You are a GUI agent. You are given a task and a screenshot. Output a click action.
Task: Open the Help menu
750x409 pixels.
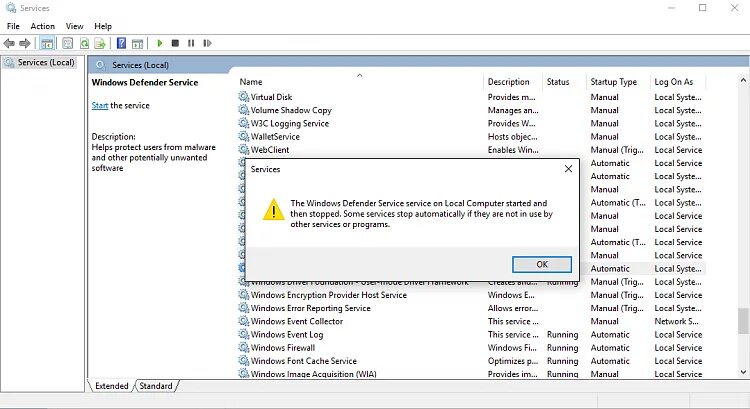coord(103,26)
